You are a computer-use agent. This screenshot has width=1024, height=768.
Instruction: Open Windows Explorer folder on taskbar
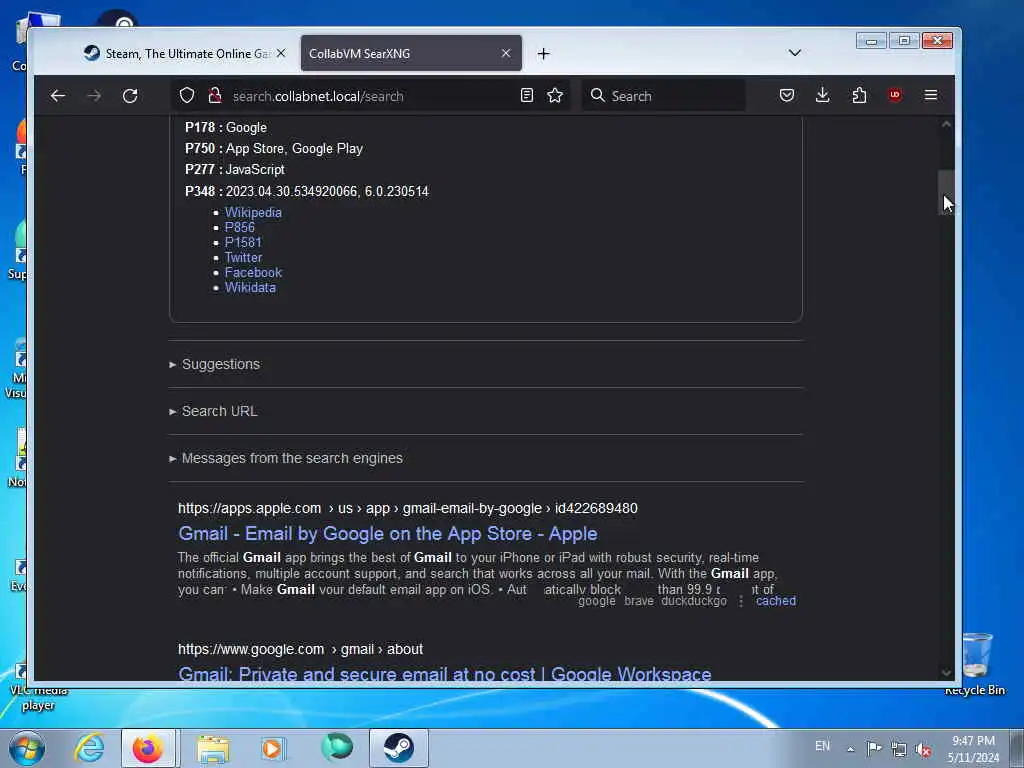pyautogui.click(x=213, y=748)
